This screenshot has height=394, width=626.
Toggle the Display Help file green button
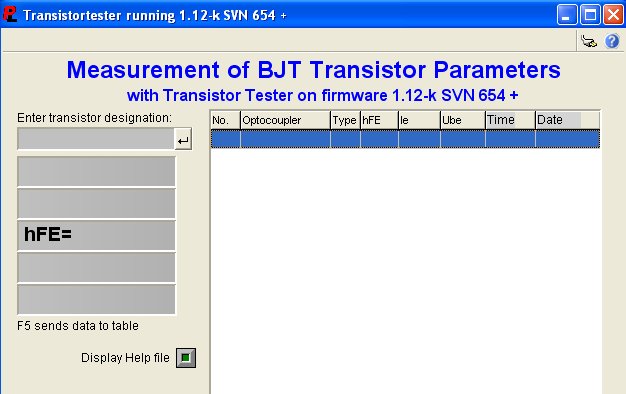(186, 358)
